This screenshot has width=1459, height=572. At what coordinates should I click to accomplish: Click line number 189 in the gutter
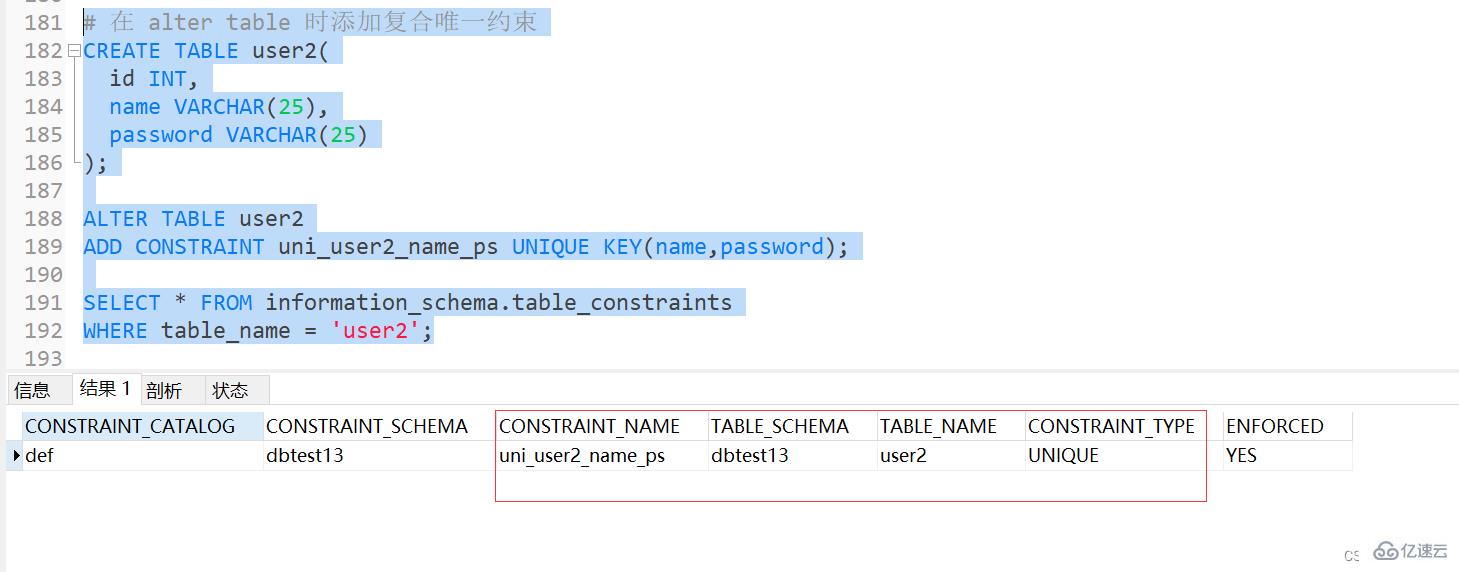pyautogui.click(x=43, y=247)
